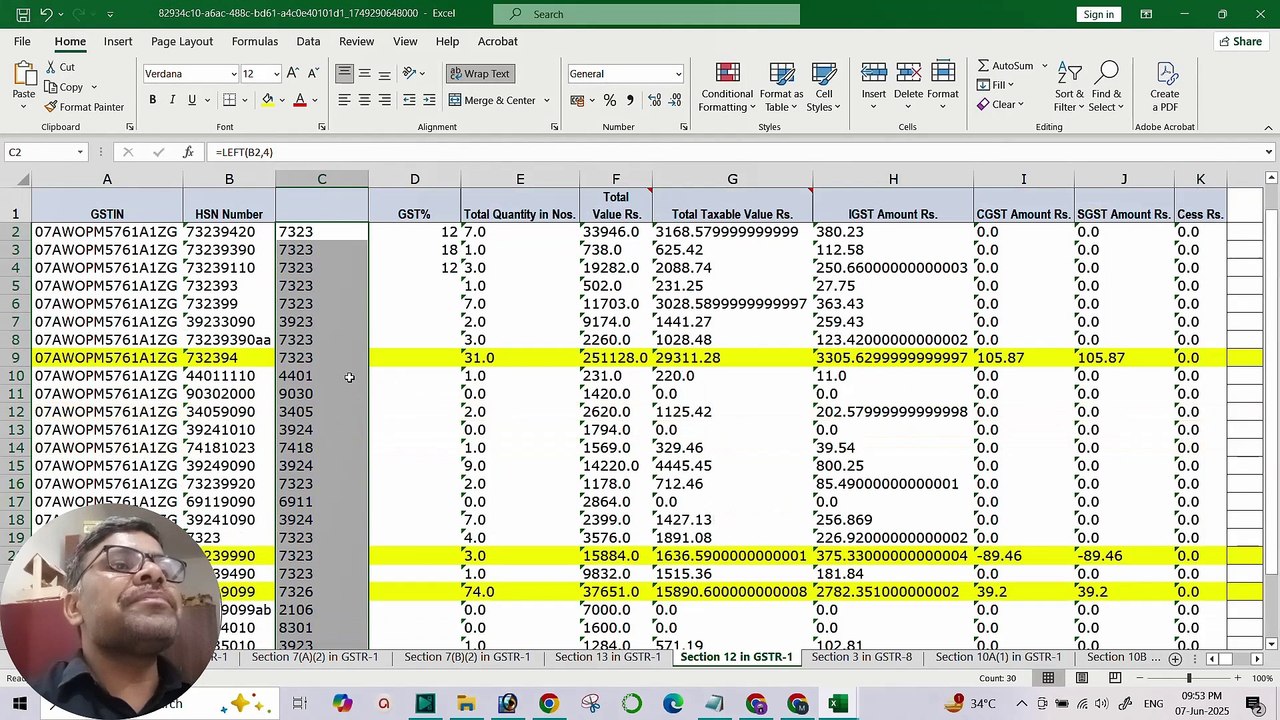Open Sort & Filter
Image resolution: width=1280 pixels, height=720 pixels.
tap(1069, 87)
